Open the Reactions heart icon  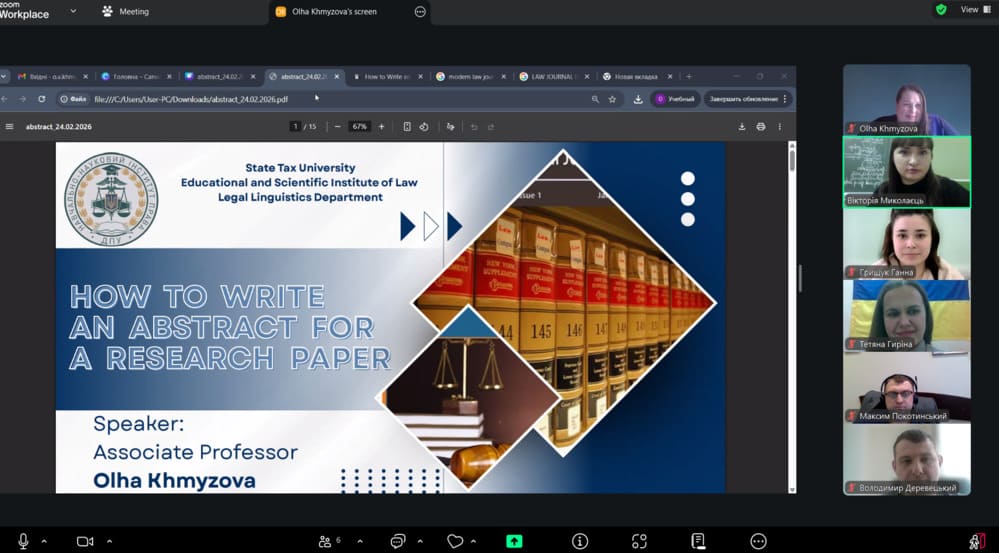(456, 541)
